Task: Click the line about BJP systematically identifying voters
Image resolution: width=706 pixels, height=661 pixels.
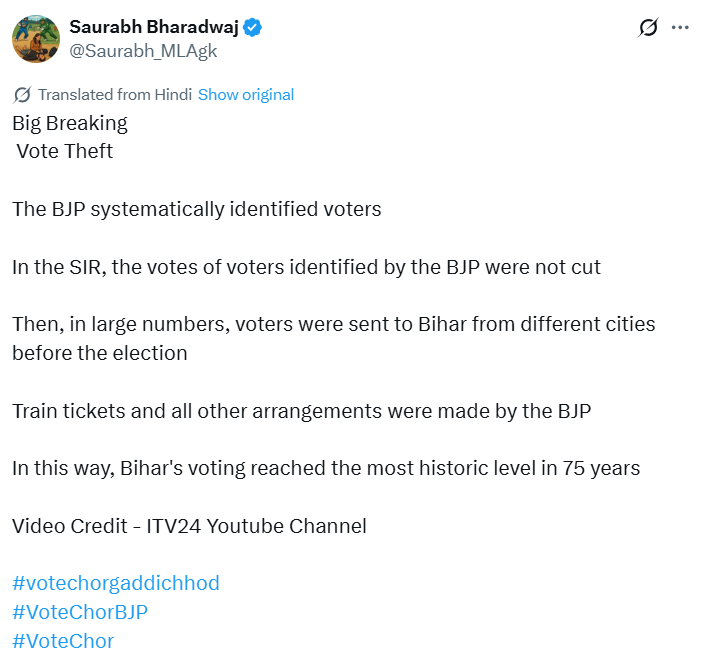Action: click(197, 210)
